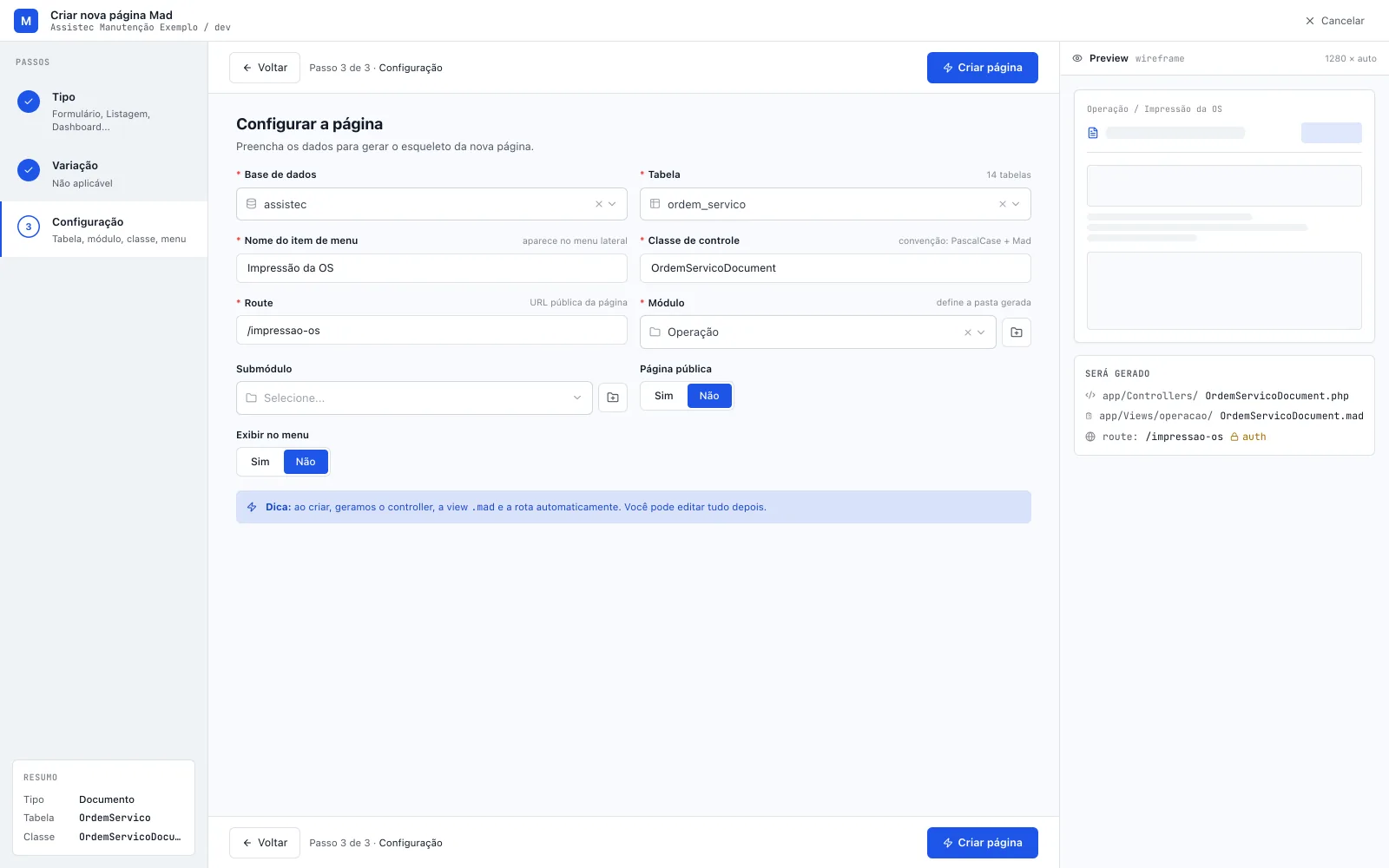
Task: Click the document icon in preview wireframe
Action: point(1093,133)
